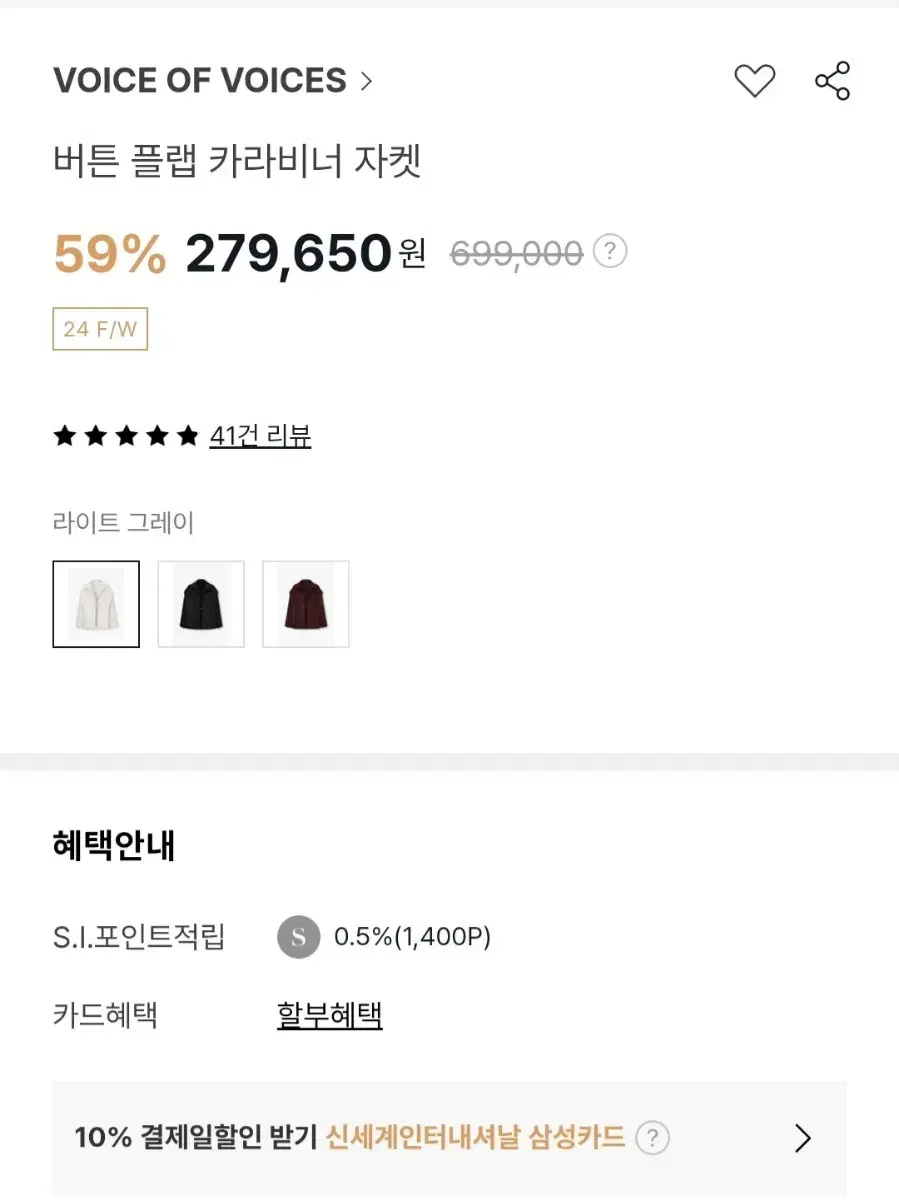Select the light gray jacket color swatch
899x1200 pixels.
[96, 604]
